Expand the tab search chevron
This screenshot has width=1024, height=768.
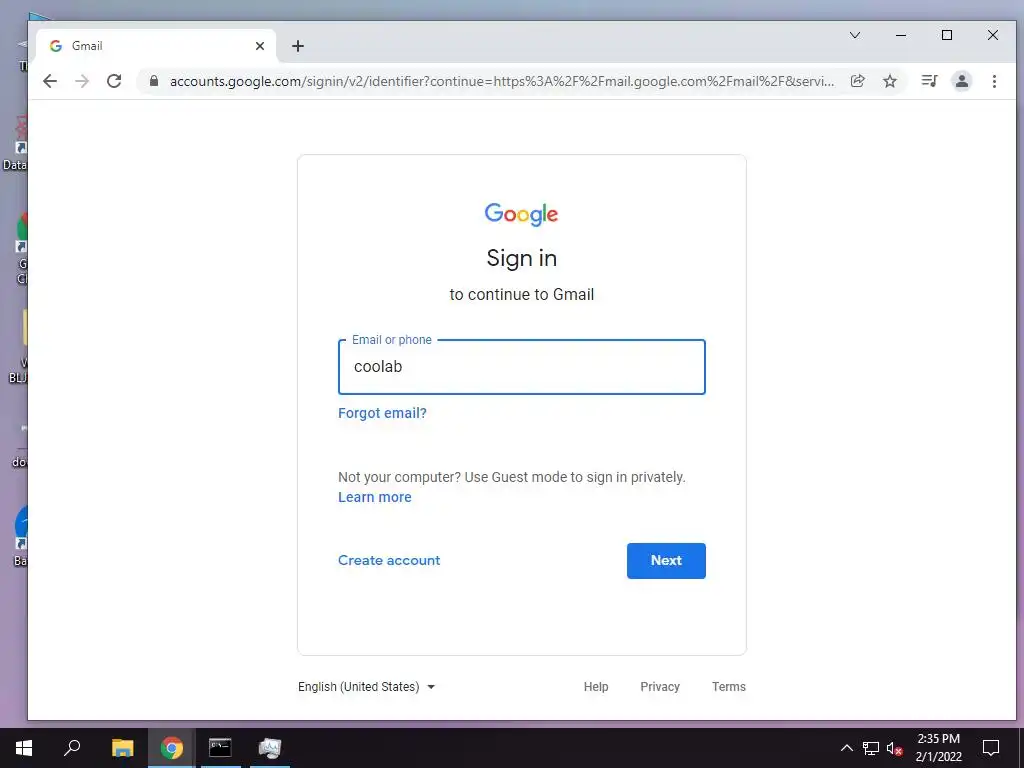tap(855, 35)
